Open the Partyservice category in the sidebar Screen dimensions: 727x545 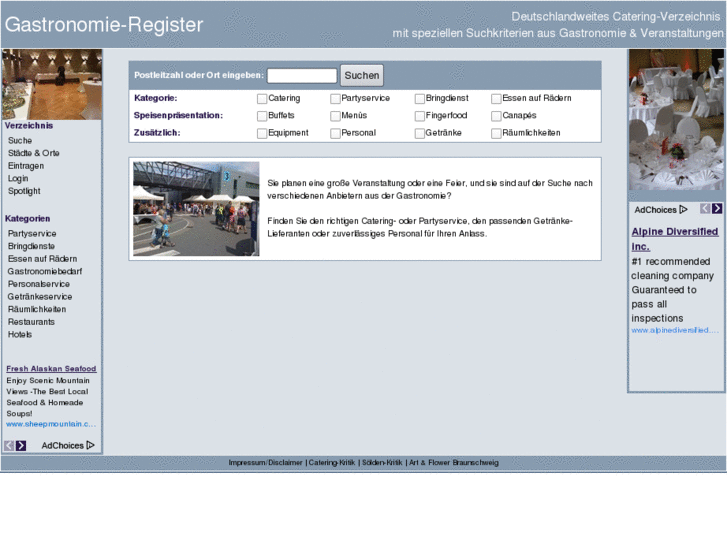coord(32,234)
